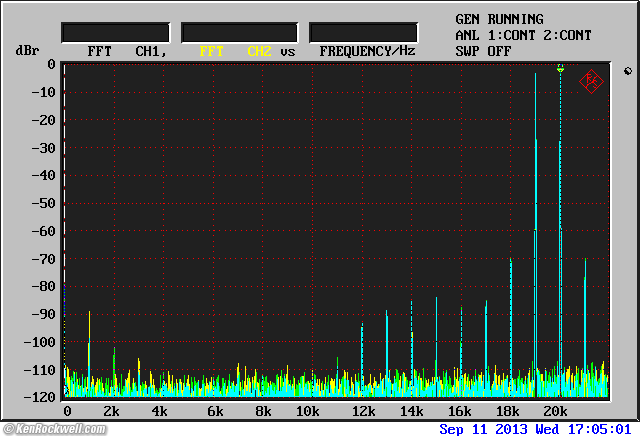Select the first empty display field above CH1
This screenshot has height=436, width=640.
click(115, 32)
